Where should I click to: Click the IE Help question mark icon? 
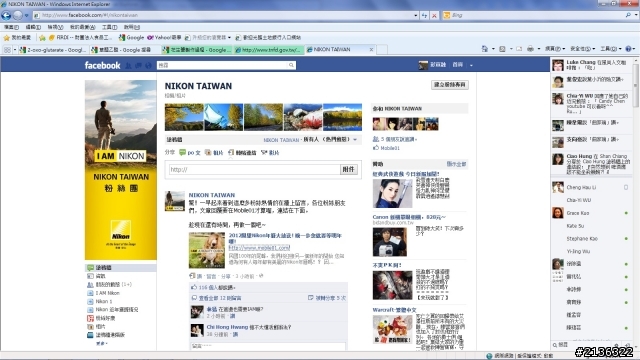(x=629, y=49)
